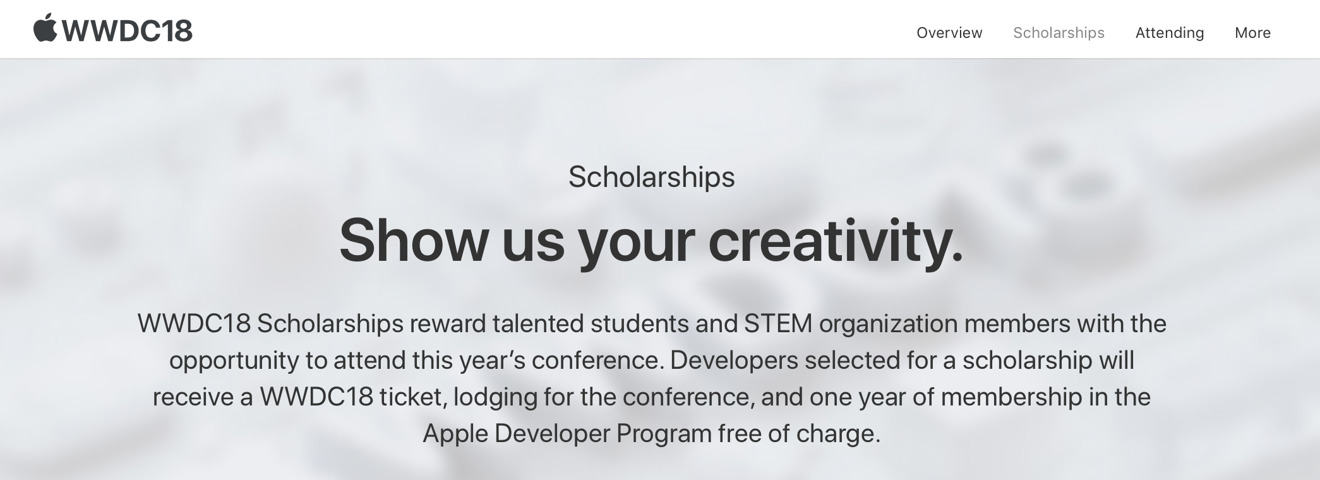Click the 'Show us your creativity.' headline
Viewport: 1320px width, 480px height.
click(651, 241)
